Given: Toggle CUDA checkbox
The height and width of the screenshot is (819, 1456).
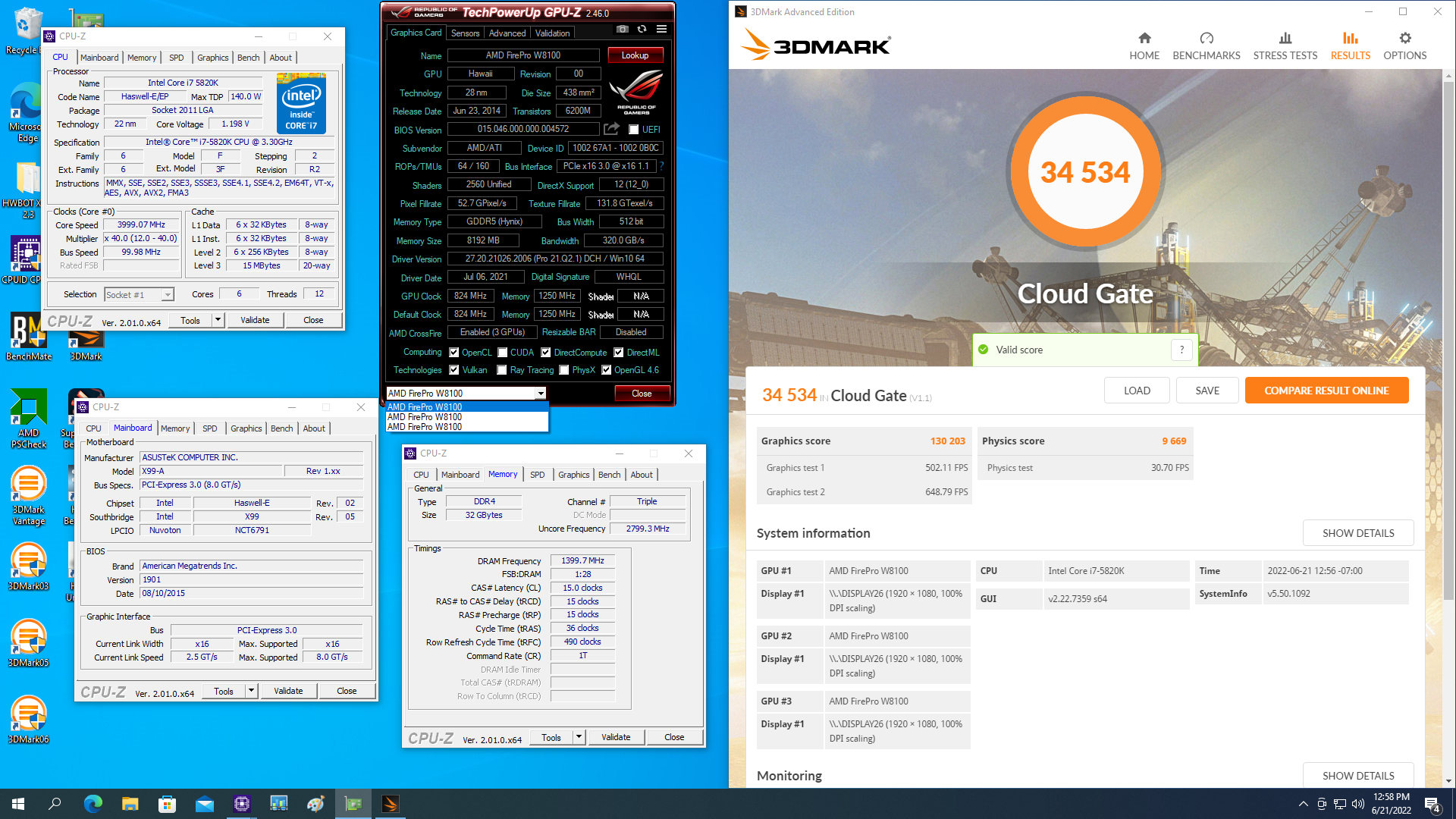Looking at the screenshot, I should (x=502, y=353).
